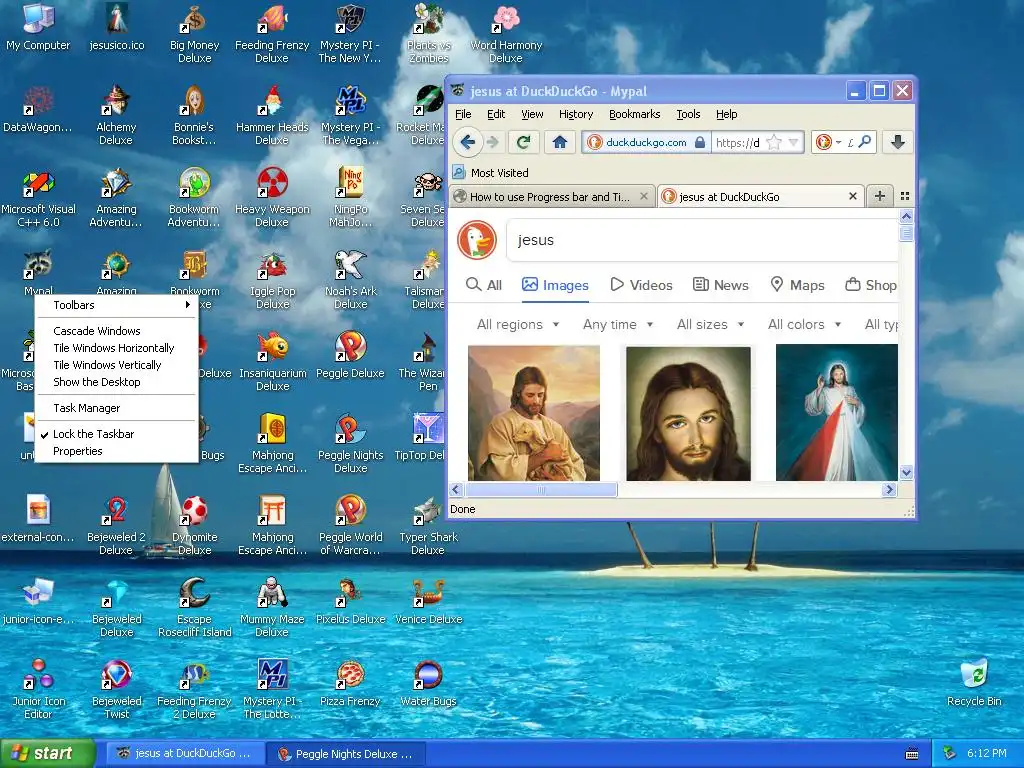Switch to the News search tab
Image resolution: width=1024 pixels, height=768 pixels.
click(721, 285)
